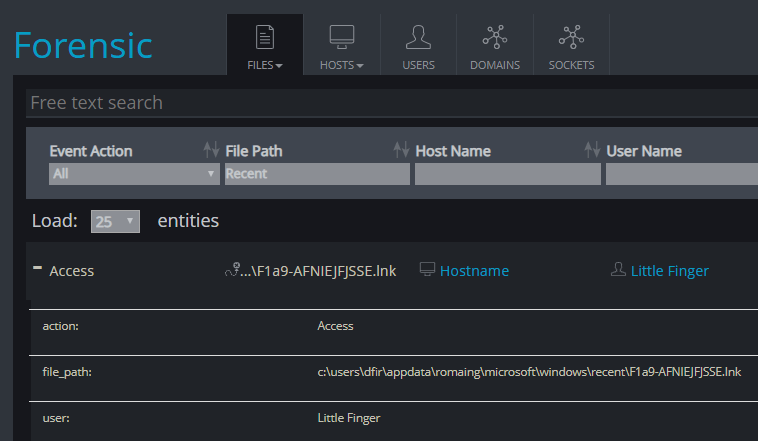
Task: Switch to the DOMAINS tab label
Action: 495,65
